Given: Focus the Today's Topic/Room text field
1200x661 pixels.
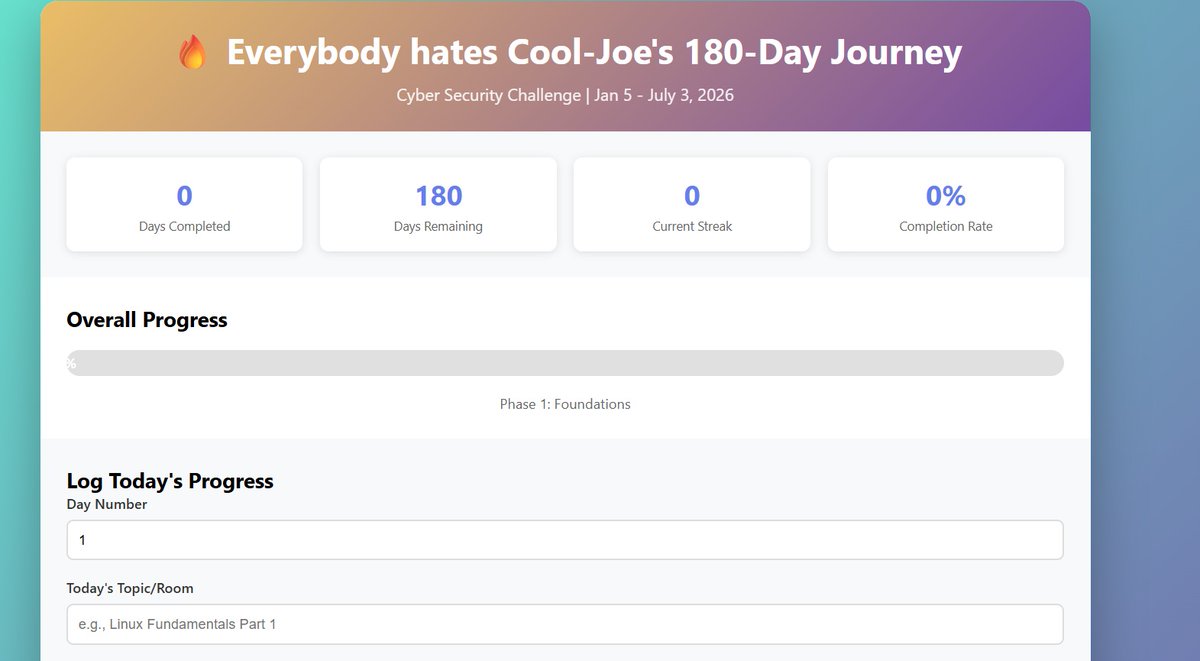Looking at the screenshot, I should [565, 624].
